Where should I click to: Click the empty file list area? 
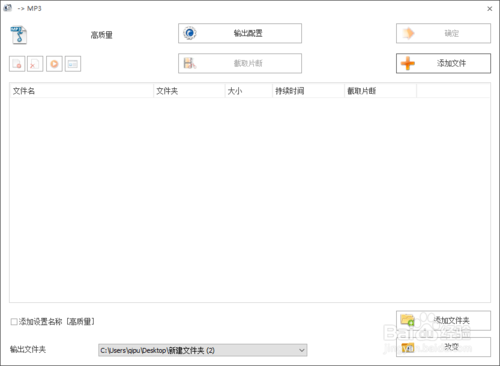click(x=250, y=200)
